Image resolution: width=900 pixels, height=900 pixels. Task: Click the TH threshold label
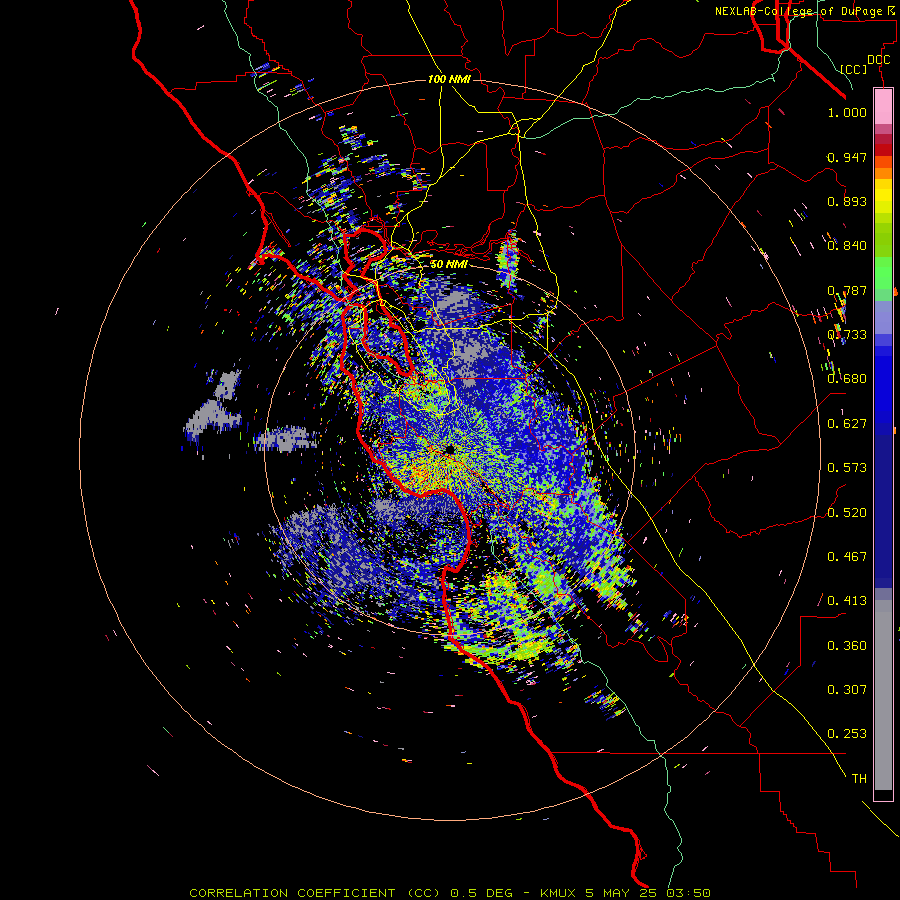[859, 779]
